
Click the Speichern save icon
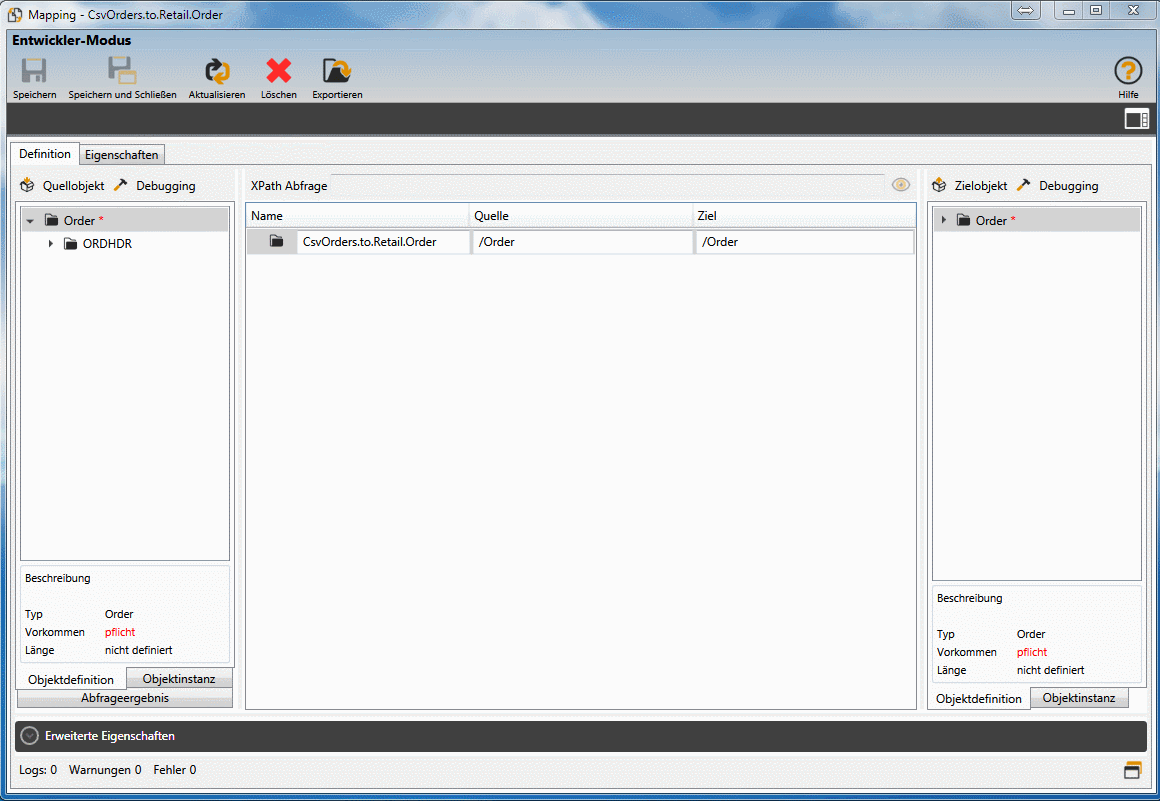pos(34,72)
